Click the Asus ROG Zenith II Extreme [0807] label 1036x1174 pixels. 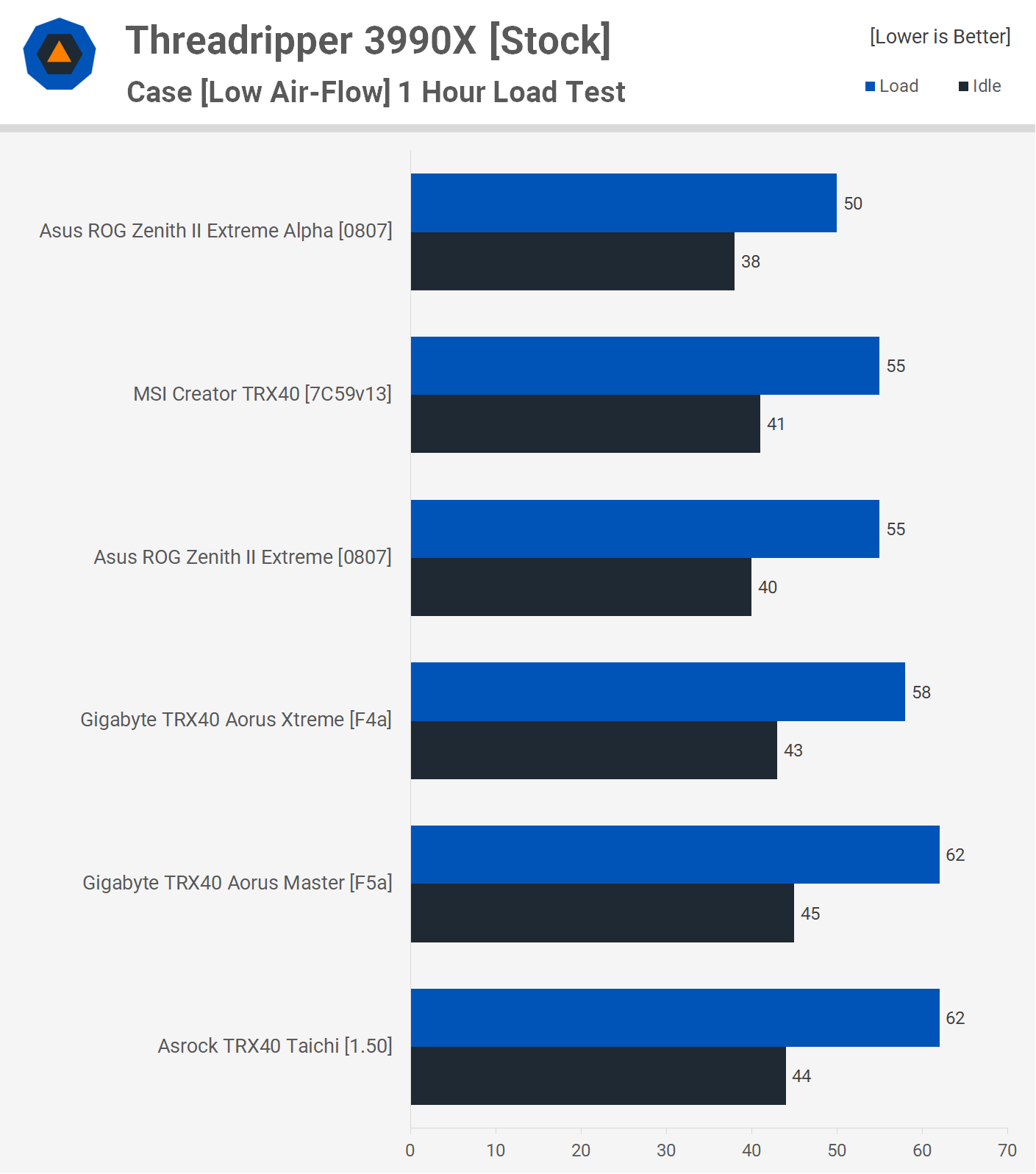click(242, 557)
